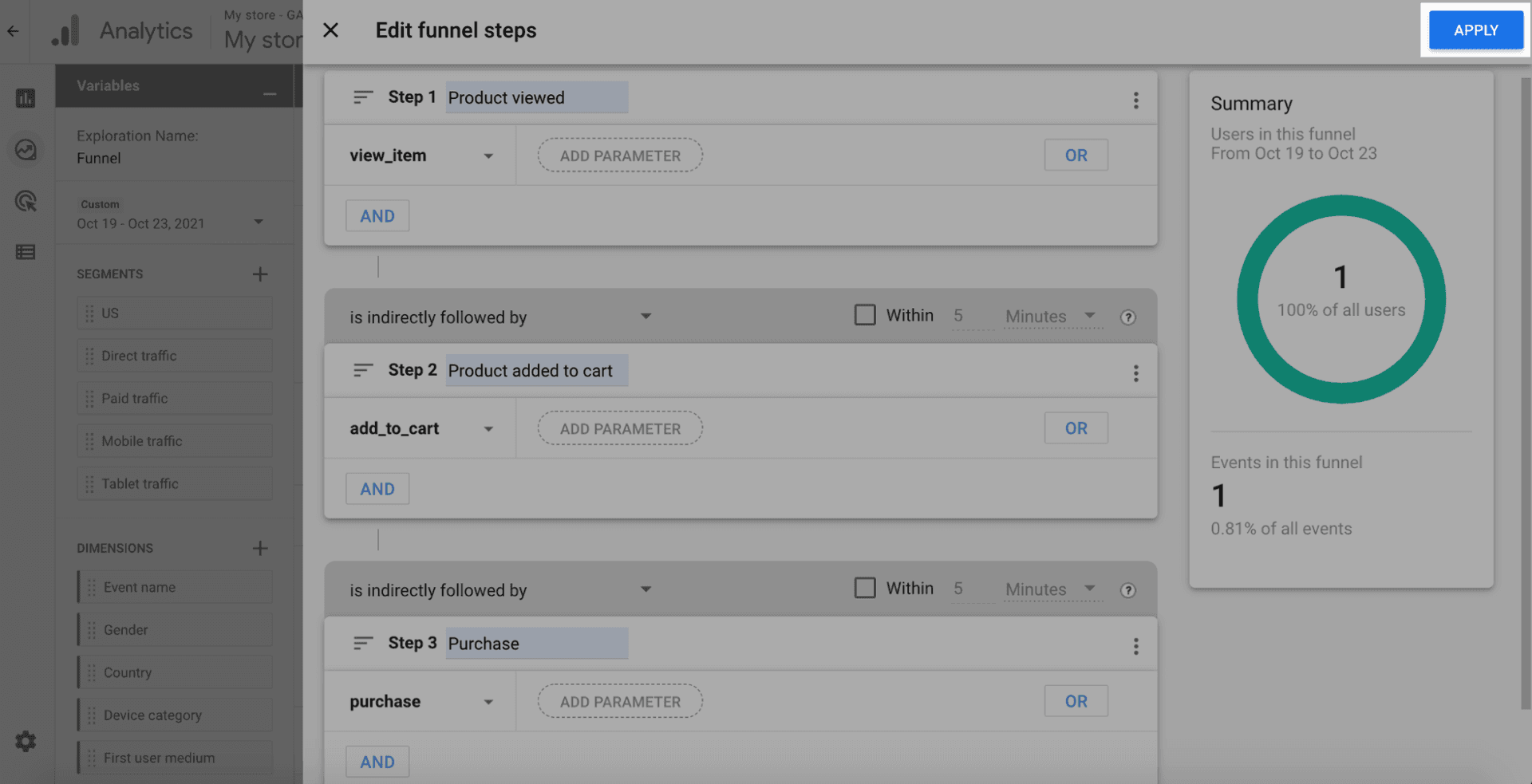Screen dimensions: 1532x784
Task: Click the APPLY button
Action: [x=1475, y=30]
